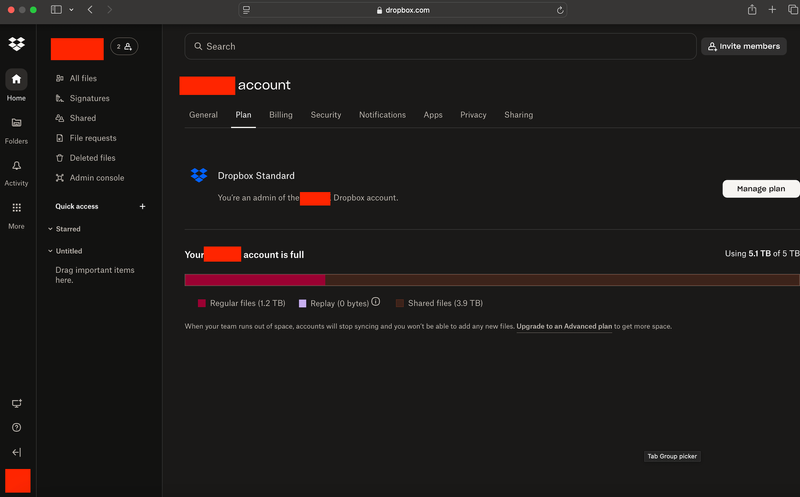Add a Quick access item with plus
800x497 pixels.
click(142, 206)
